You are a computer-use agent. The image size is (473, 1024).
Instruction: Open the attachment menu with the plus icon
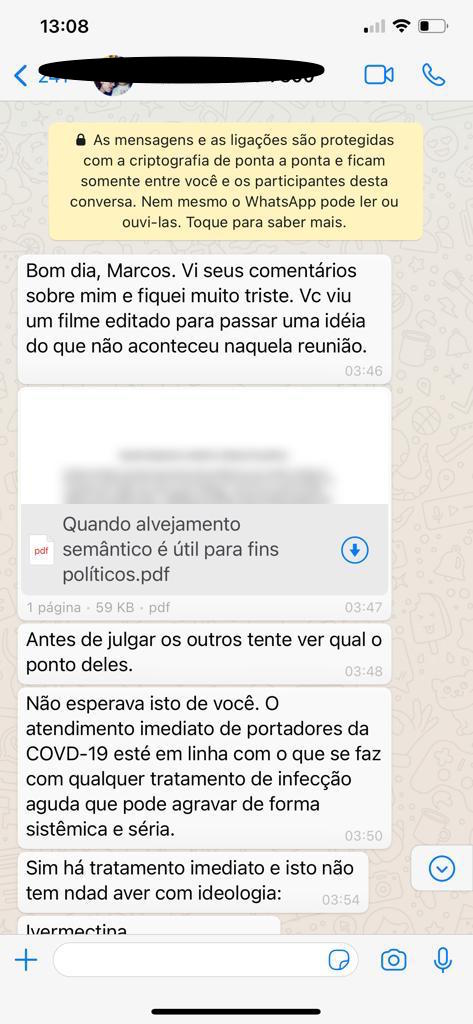[x=26, y=959]
